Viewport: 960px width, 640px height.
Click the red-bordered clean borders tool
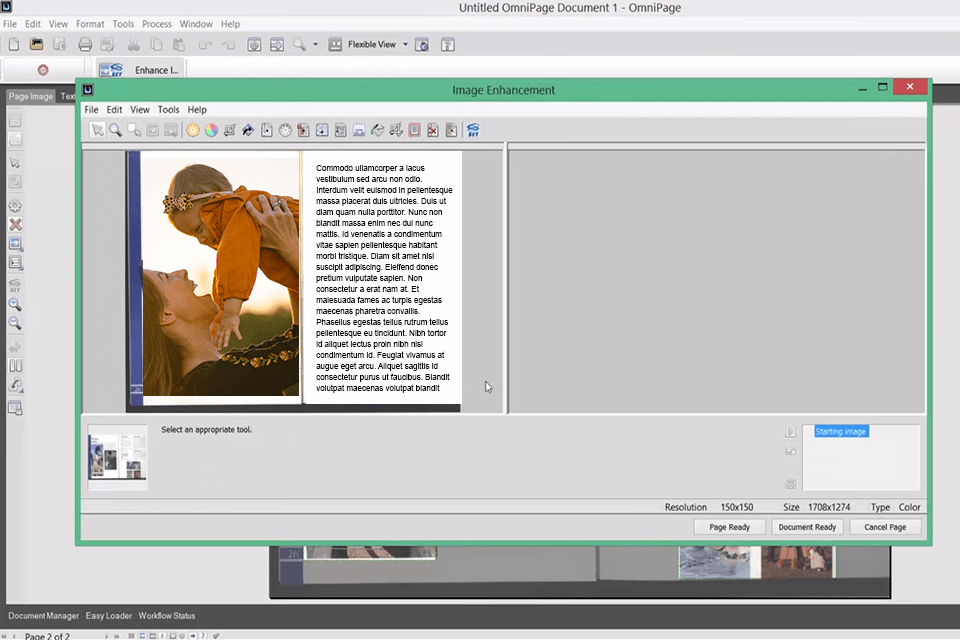414,130
